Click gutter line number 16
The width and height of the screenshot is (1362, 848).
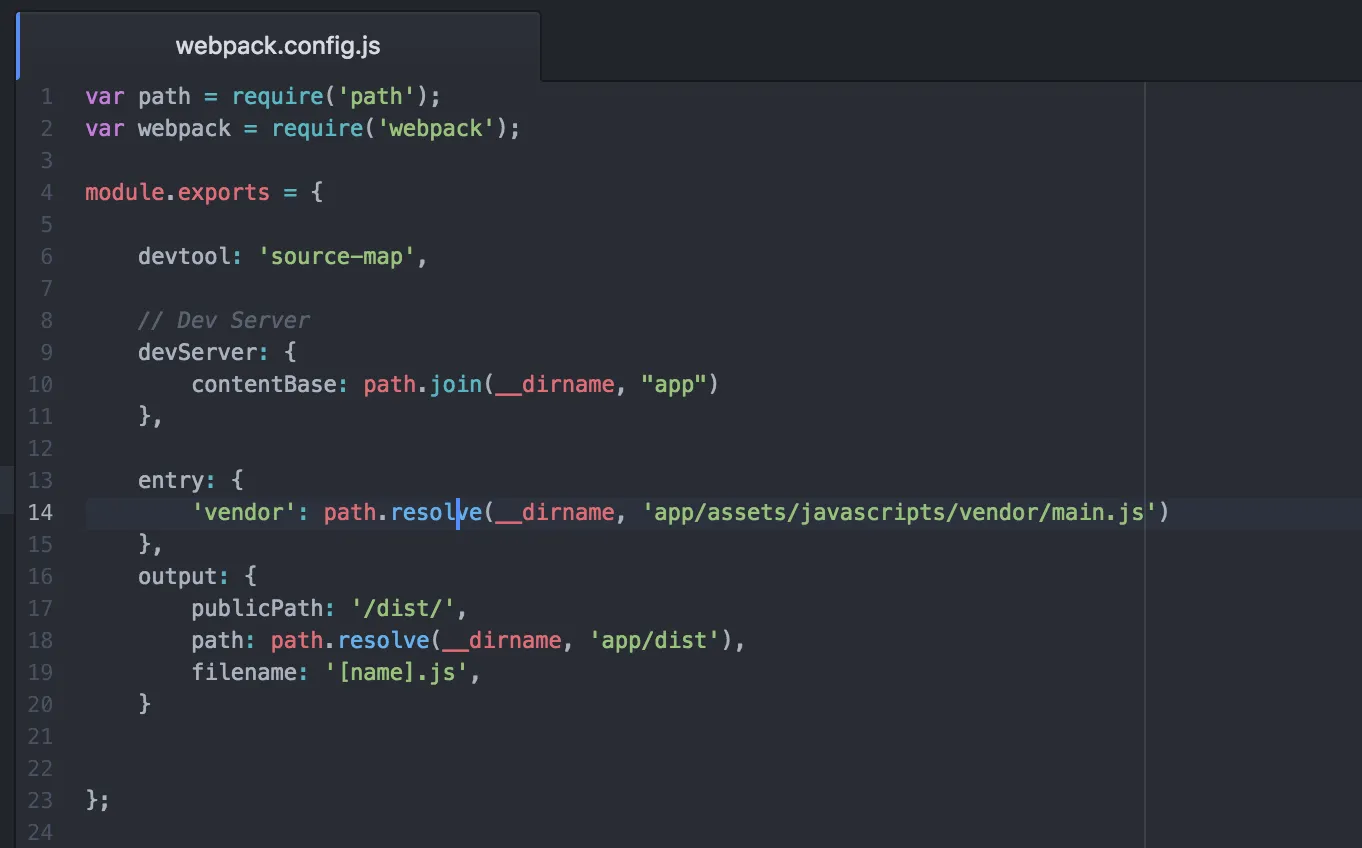41,576
